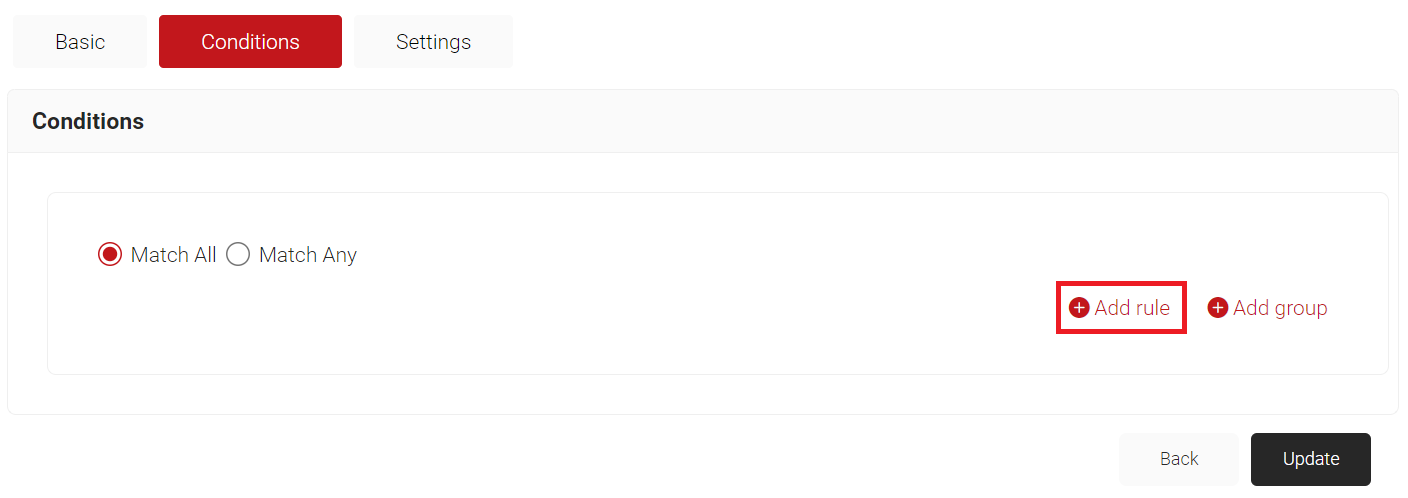Click the plus icon beside Add group
Screen dimensions: 1408x498
tap(1217, 308)
